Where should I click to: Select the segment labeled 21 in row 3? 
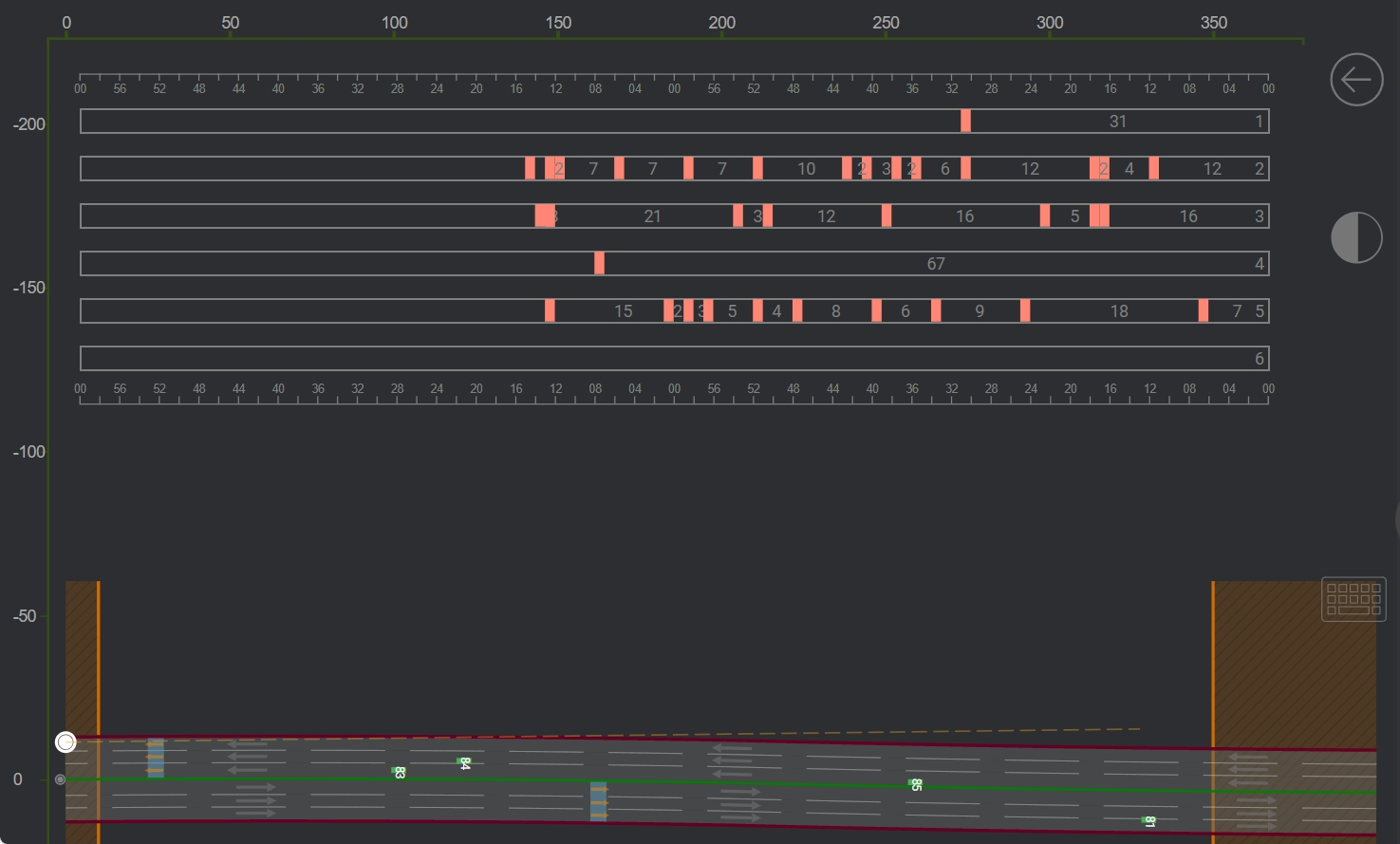click(652, 216)
